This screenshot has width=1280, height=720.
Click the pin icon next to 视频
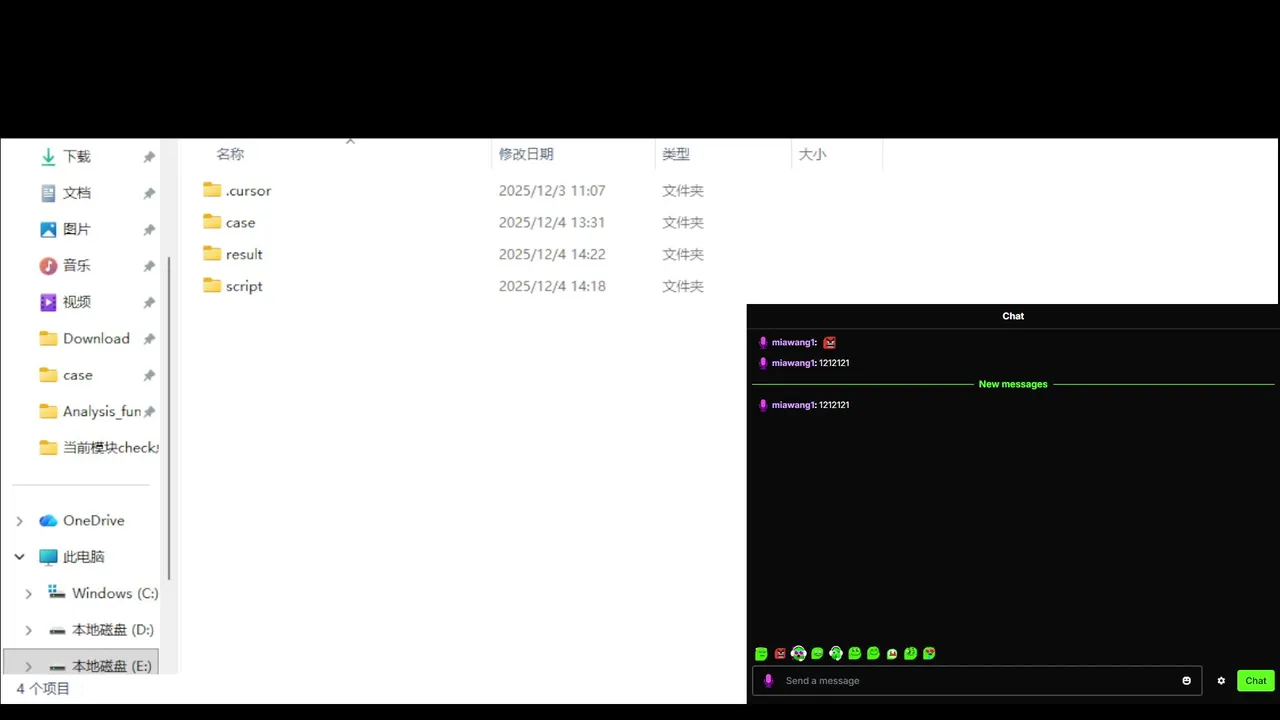pos(149,302)
